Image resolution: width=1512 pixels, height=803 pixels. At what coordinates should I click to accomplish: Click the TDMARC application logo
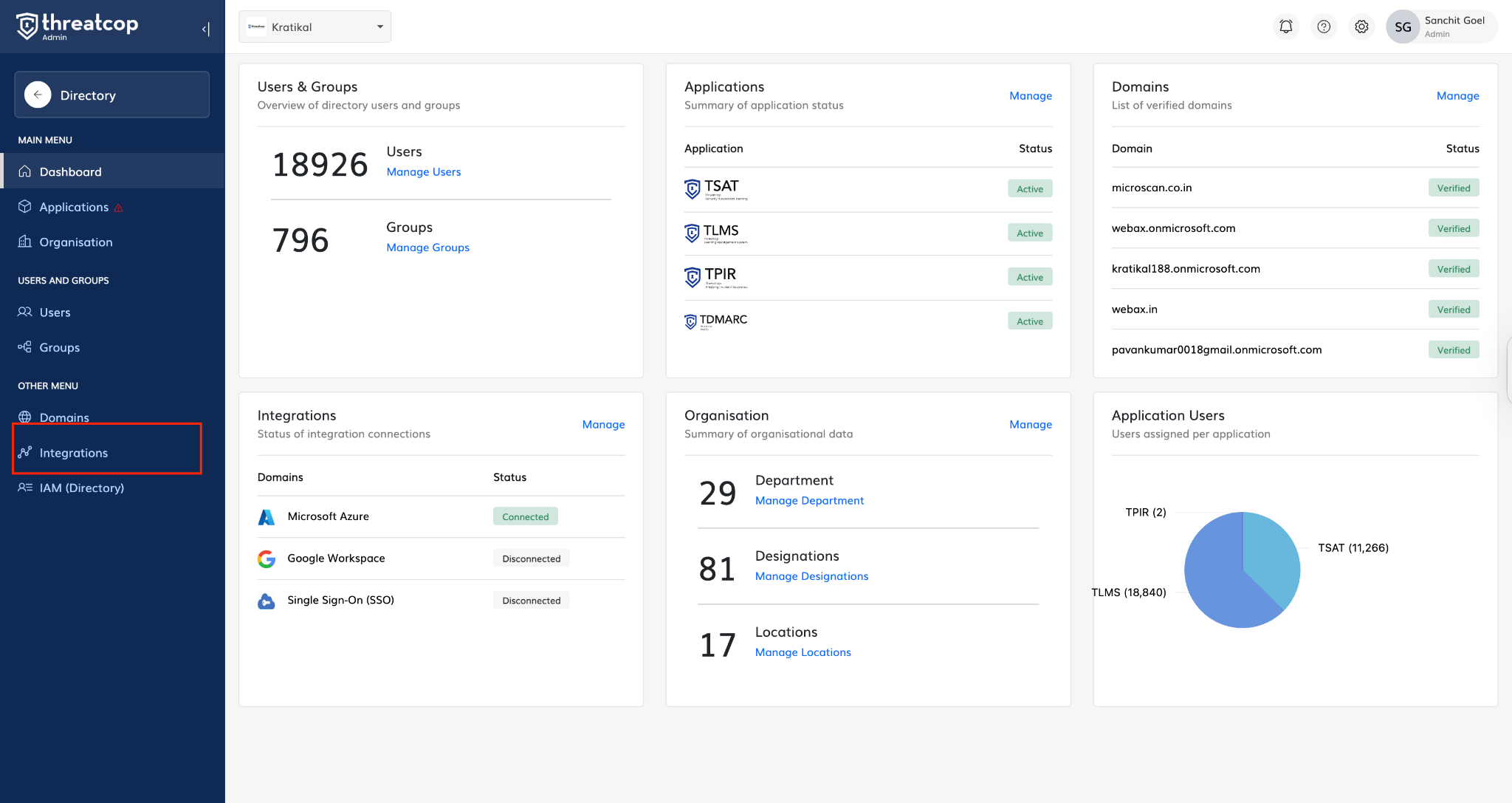pos(715,321)
